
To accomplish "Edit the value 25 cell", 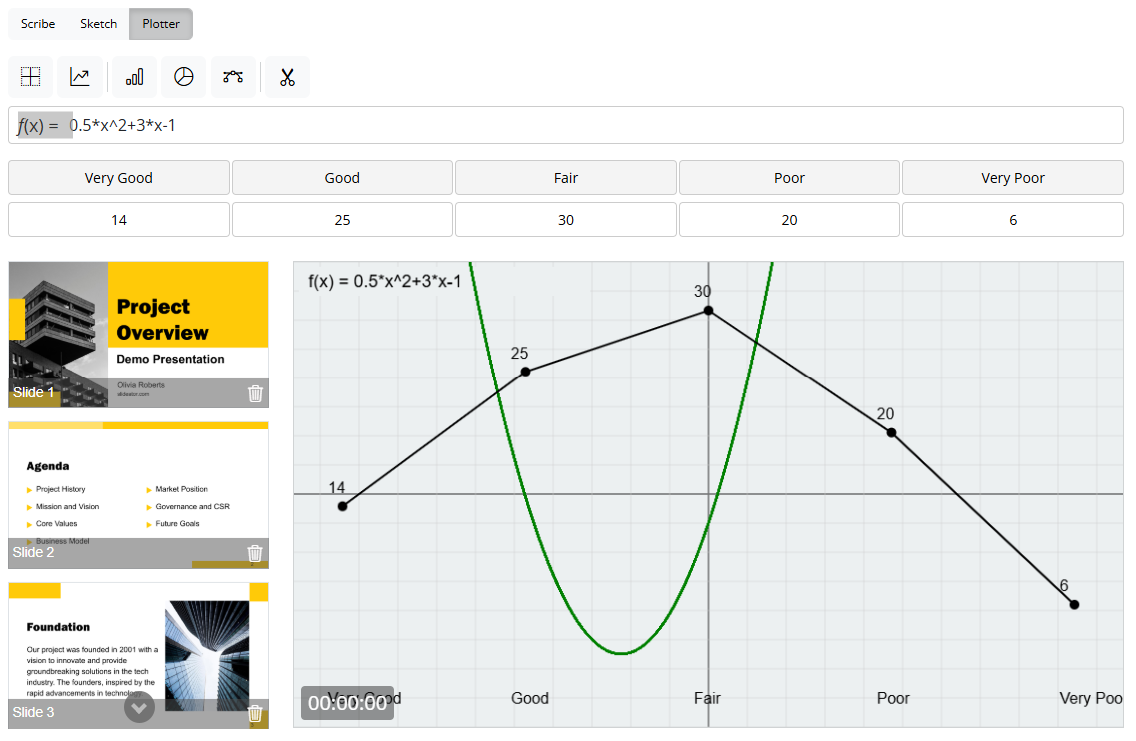I will pos(342,220).
